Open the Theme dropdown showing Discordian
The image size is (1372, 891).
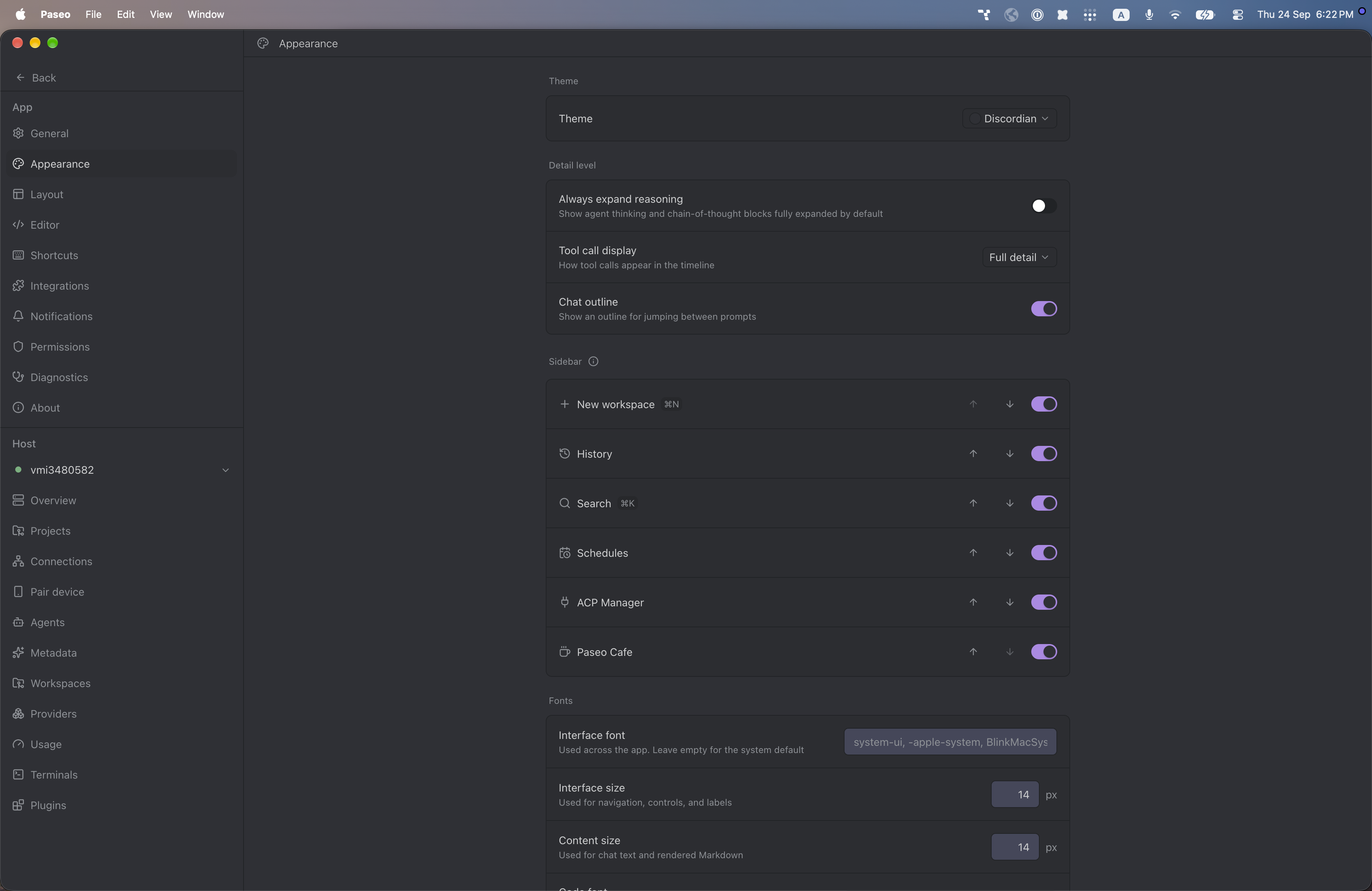1009,118
